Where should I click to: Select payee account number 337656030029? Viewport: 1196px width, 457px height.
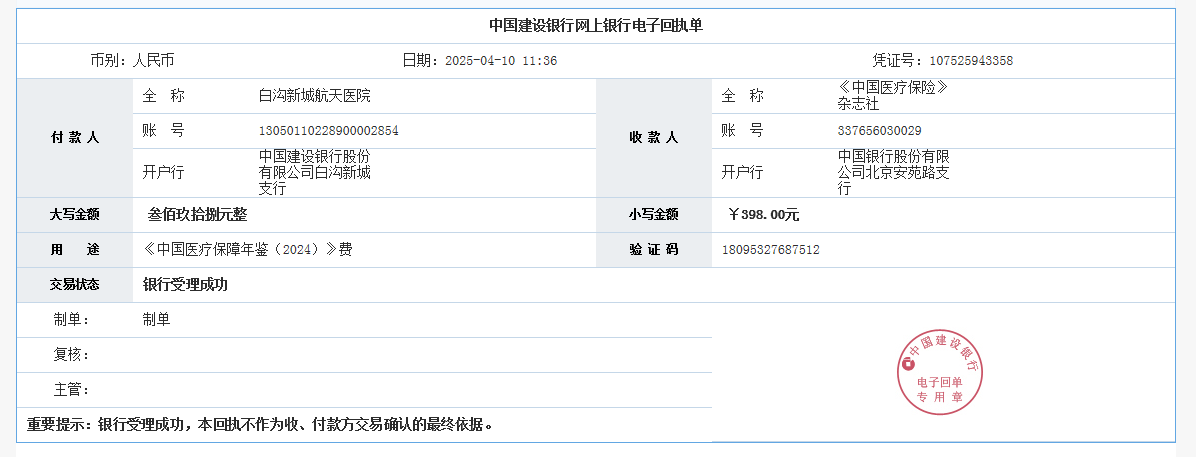click(x=879, y=131)
